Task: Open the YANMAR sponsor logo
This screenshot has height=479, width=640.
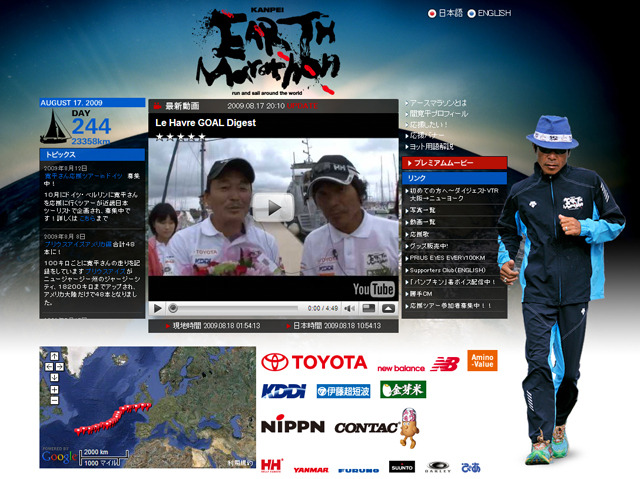Action: (x=311, y=470)
